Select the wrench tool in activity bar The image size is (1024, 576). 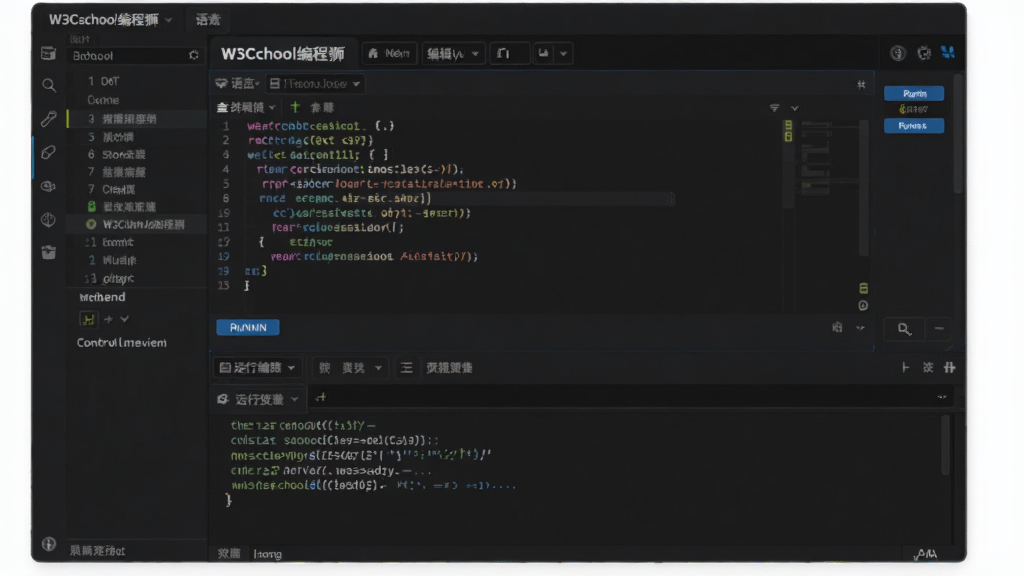click(48, 118)
